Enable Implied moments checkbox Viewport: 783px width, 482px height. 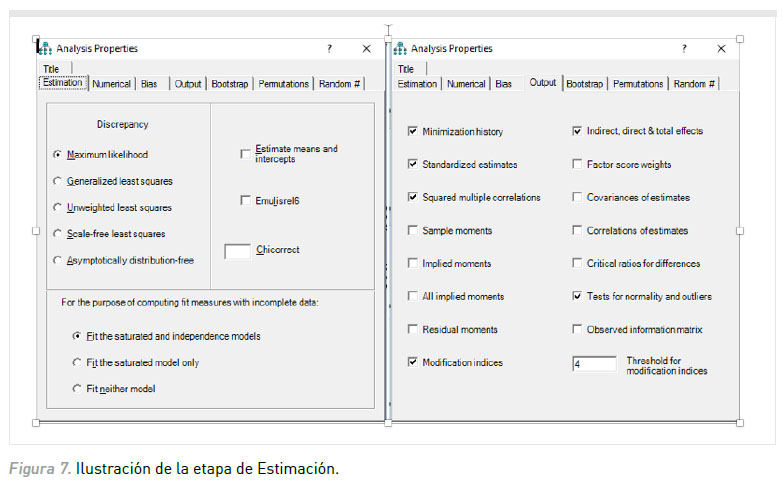click(412, 263)
